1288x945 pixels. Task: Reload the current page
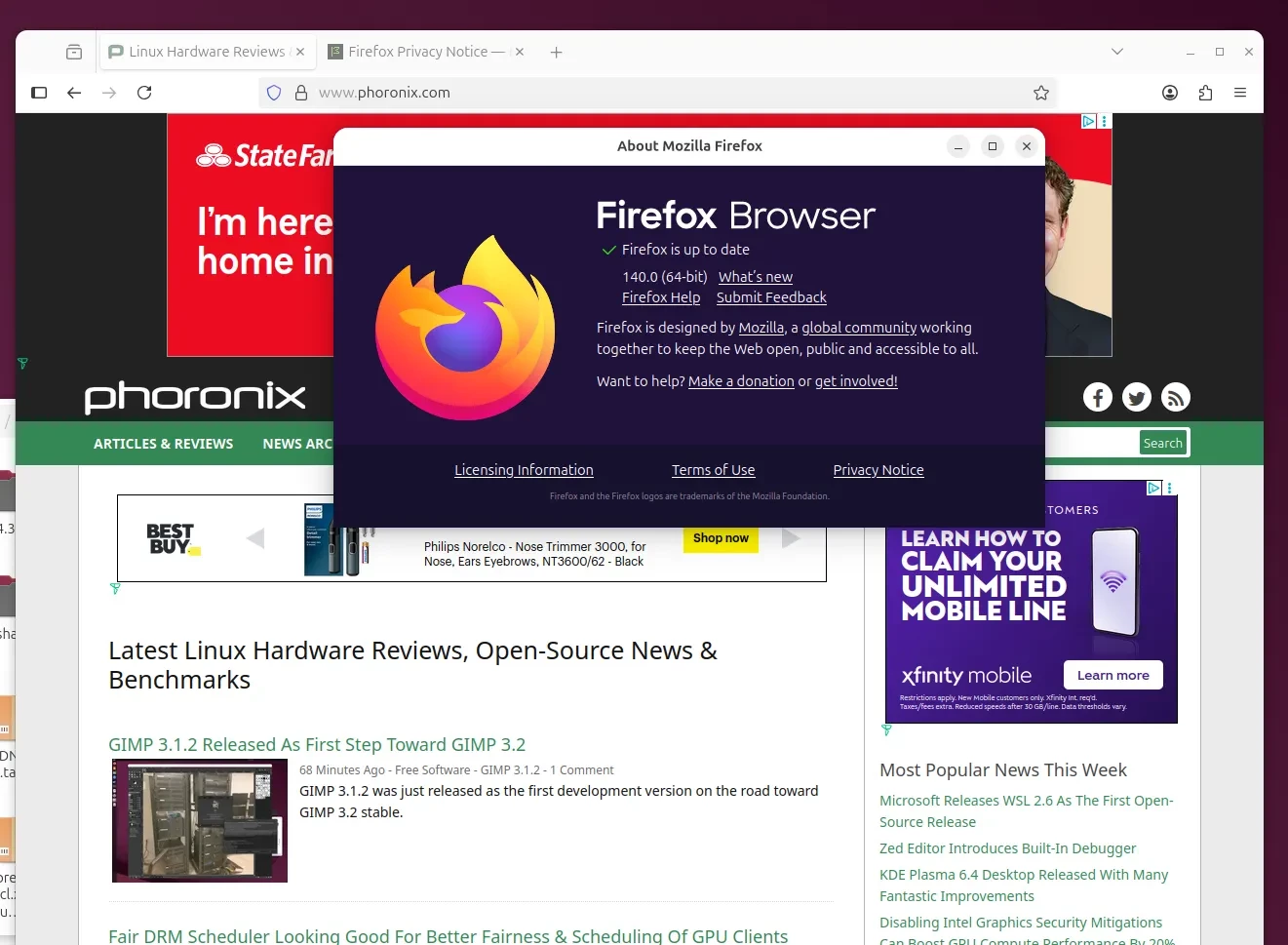point(144,93)
